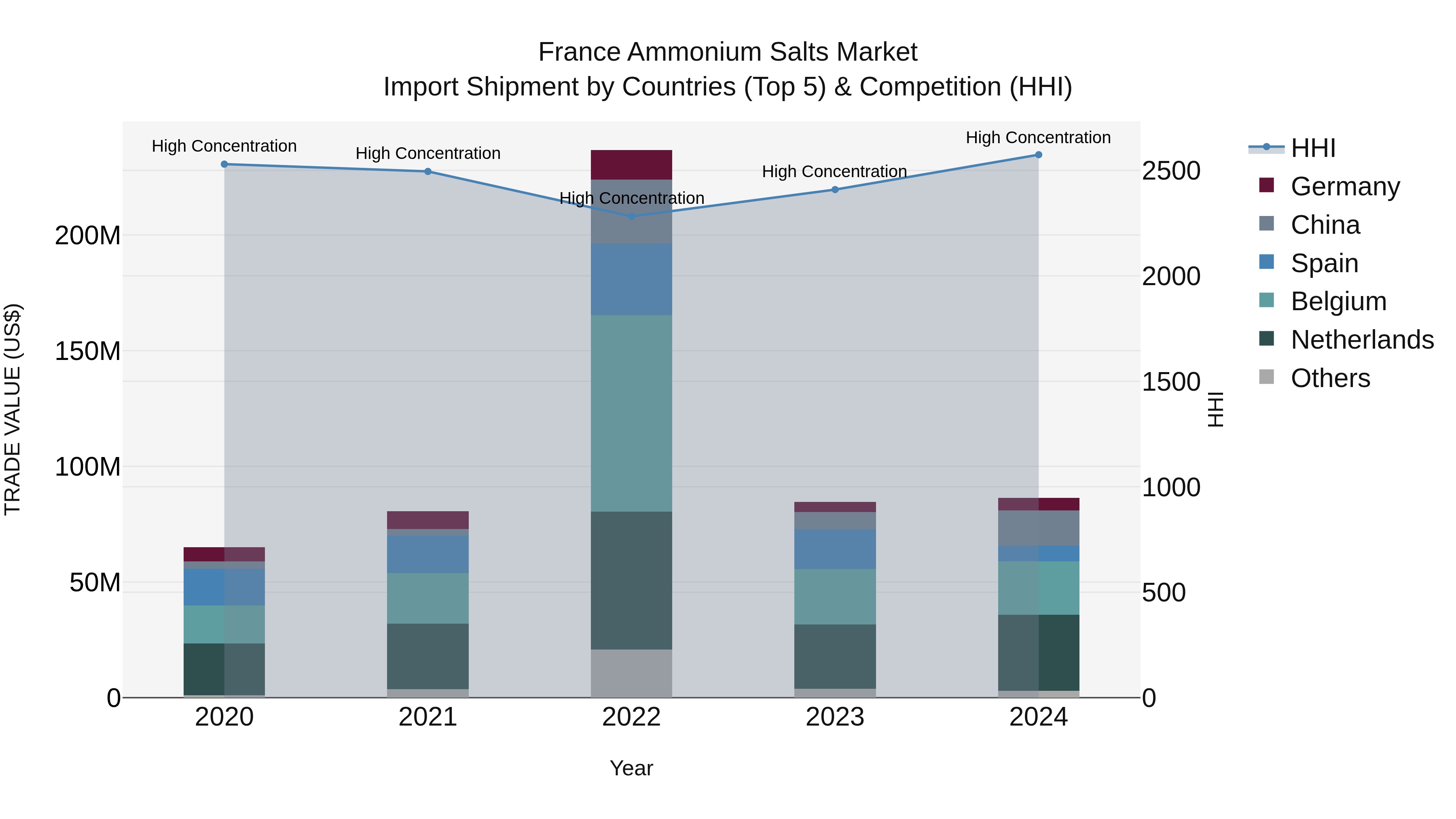
Task: Click High Concentration label above 2020
Action: coord(224,146)
